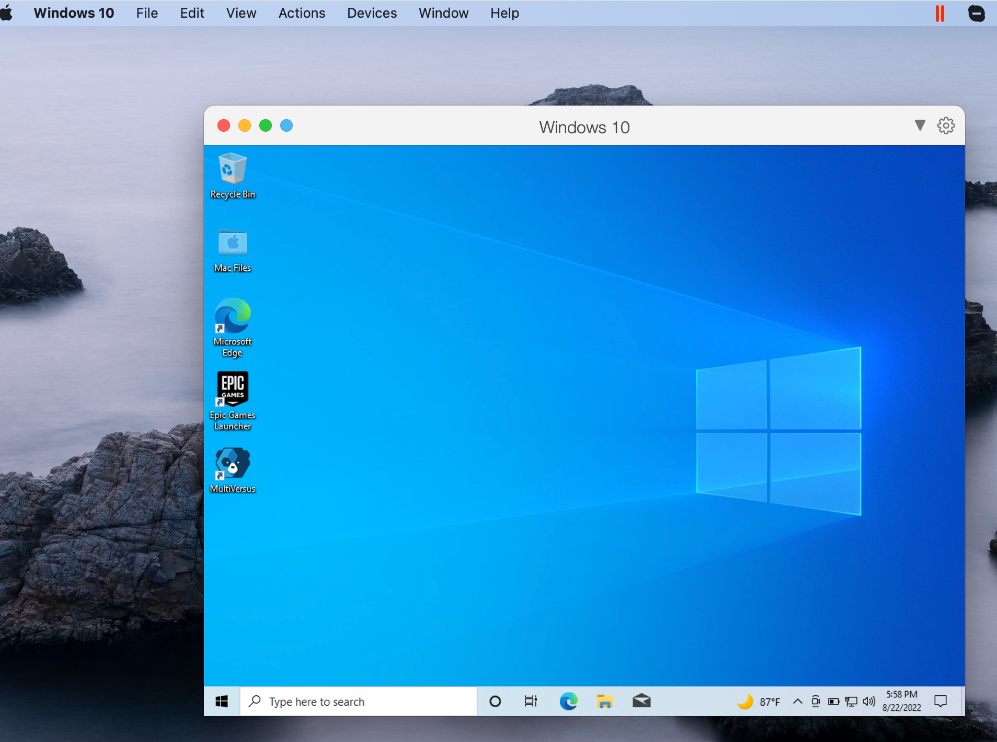Select the Microsoft Edge desktop shortcut

[x=232, y=327]
